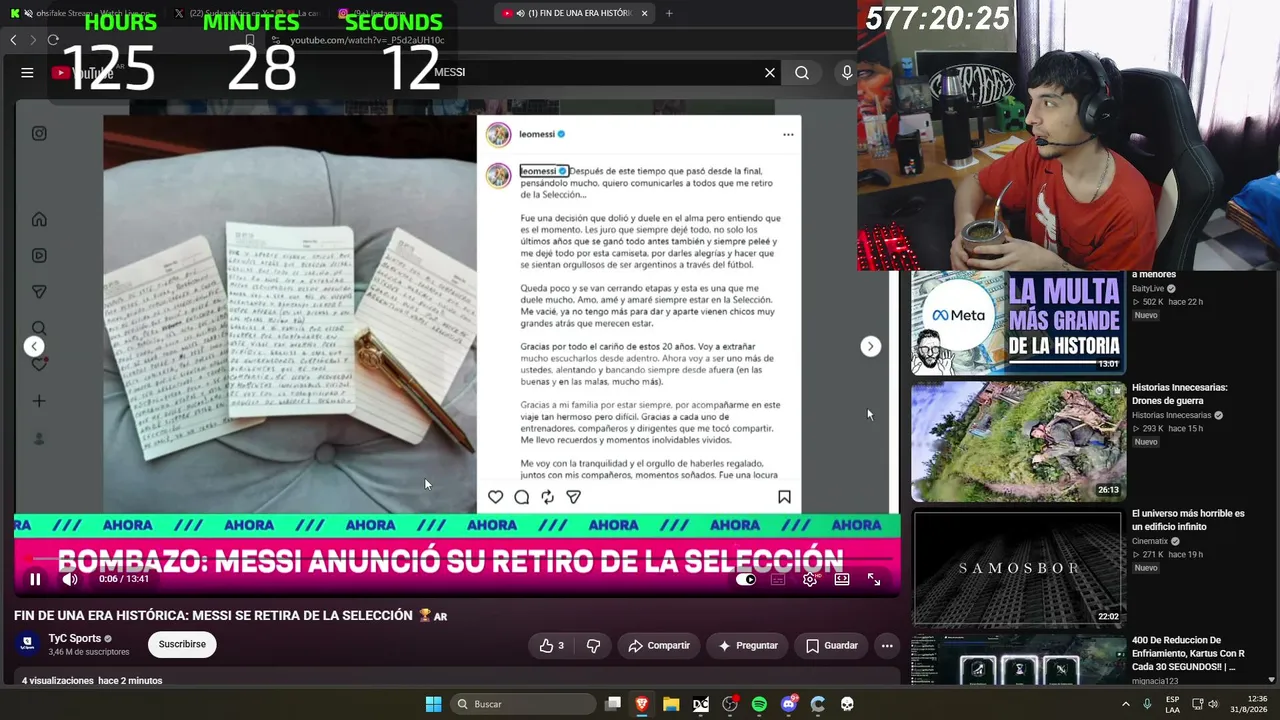1280x720 pixels.
Task: Mute the video volume
Action: 70,579
